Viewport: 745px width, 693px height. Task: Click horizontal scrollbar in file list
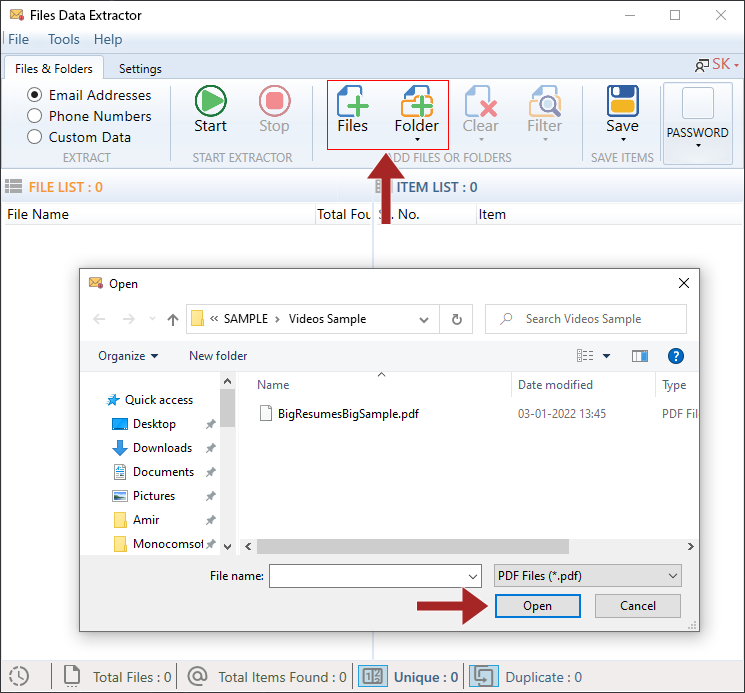413,546
